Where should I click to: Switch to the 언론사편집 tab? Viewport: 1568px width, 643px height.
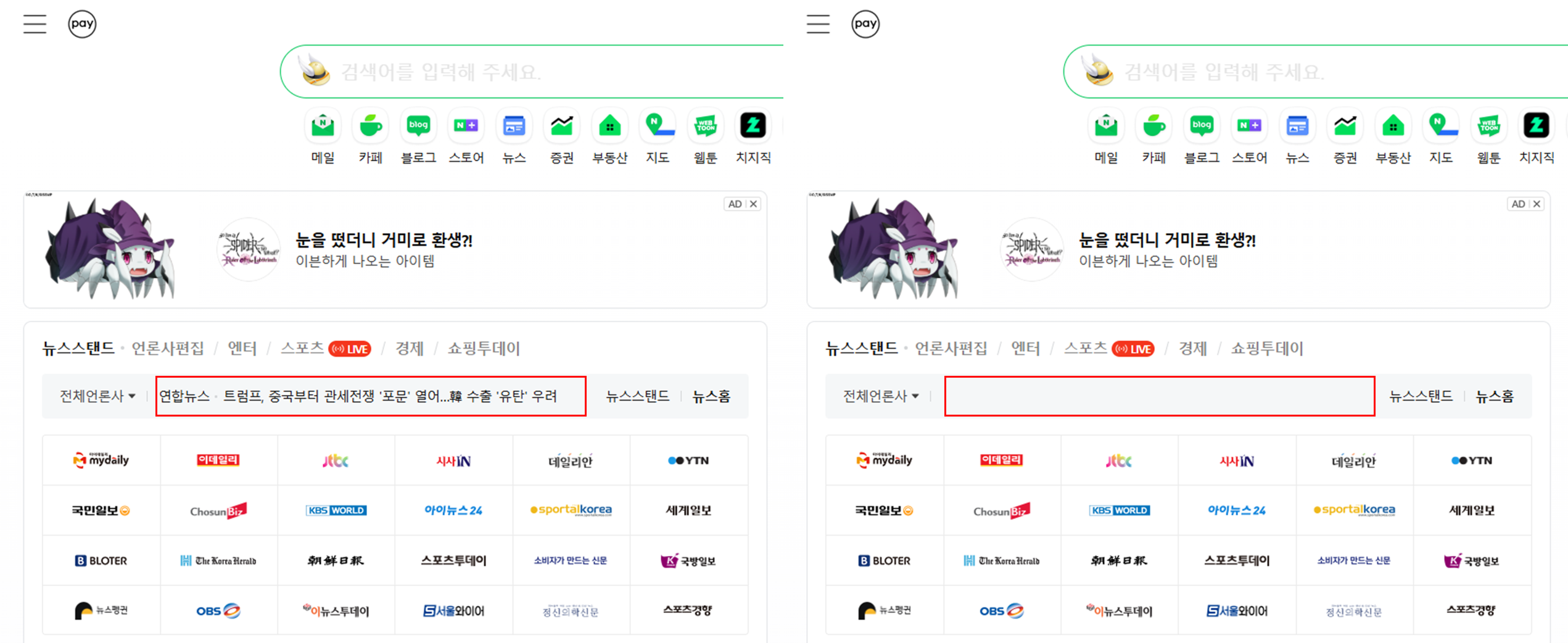[x=167, y=347]
